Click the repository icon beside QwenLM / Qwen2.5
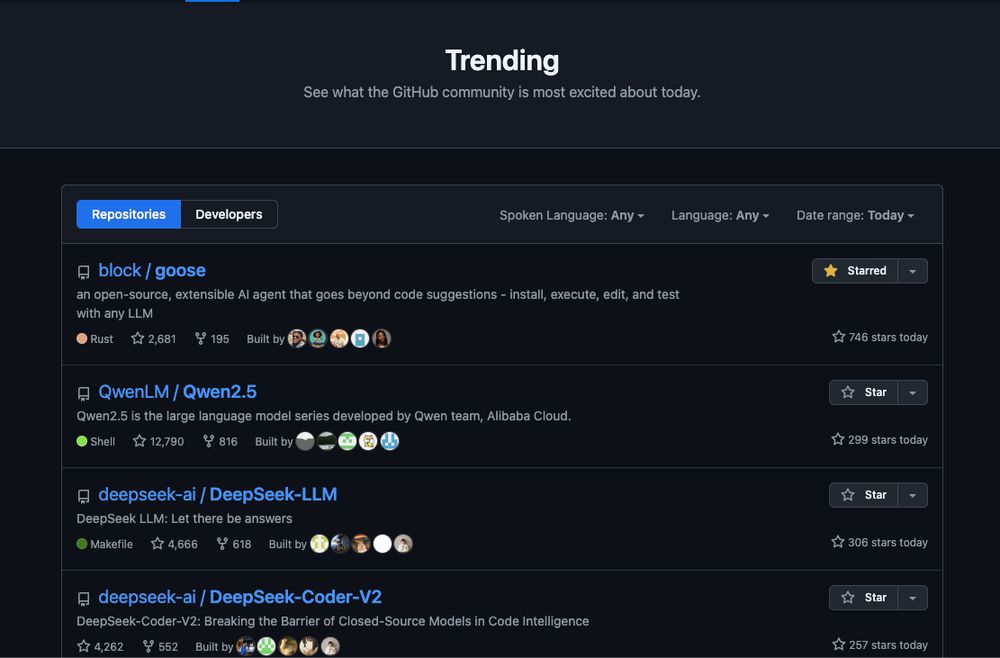Image resolution: width=1000 pixels, height=658 pixels. coord(84,393)
